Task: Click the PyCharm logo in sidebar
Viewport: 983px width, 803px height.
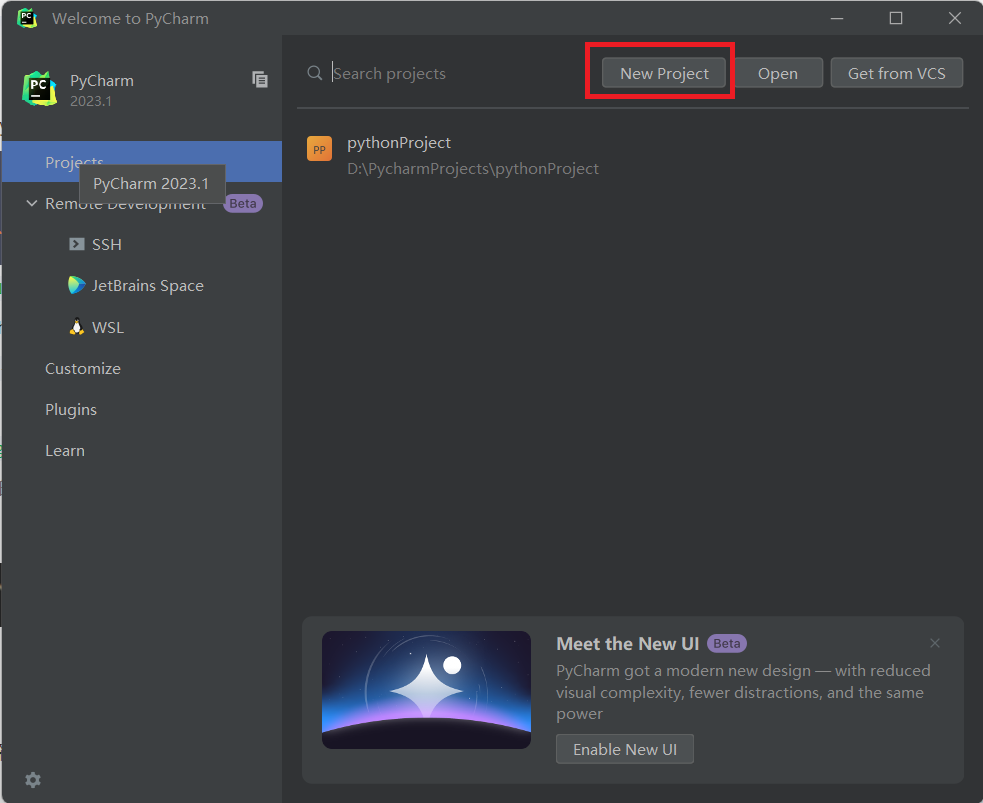Action: coord(39,88)
